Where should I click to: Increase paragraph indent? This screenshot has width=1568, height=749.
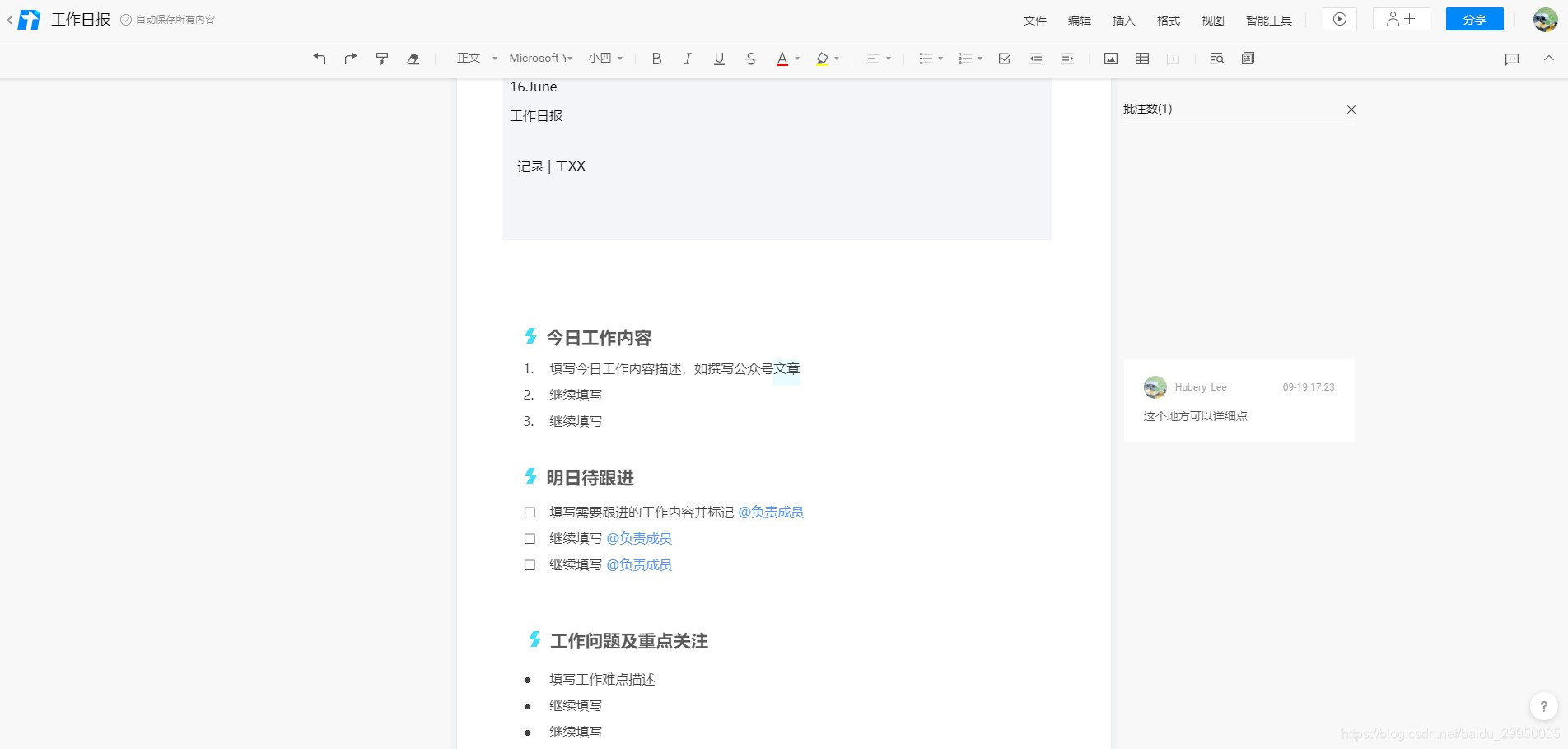coord(1067,59)
